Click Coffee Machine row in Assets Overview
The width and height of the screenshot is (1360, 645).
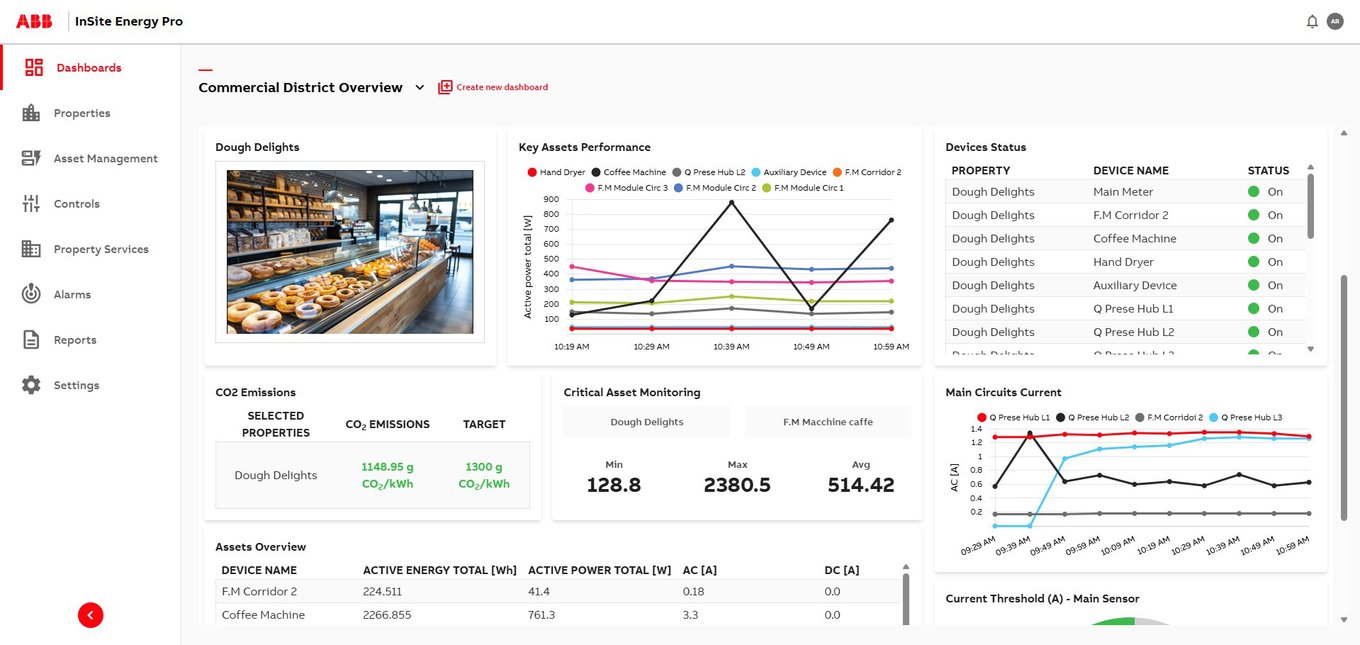559,615
